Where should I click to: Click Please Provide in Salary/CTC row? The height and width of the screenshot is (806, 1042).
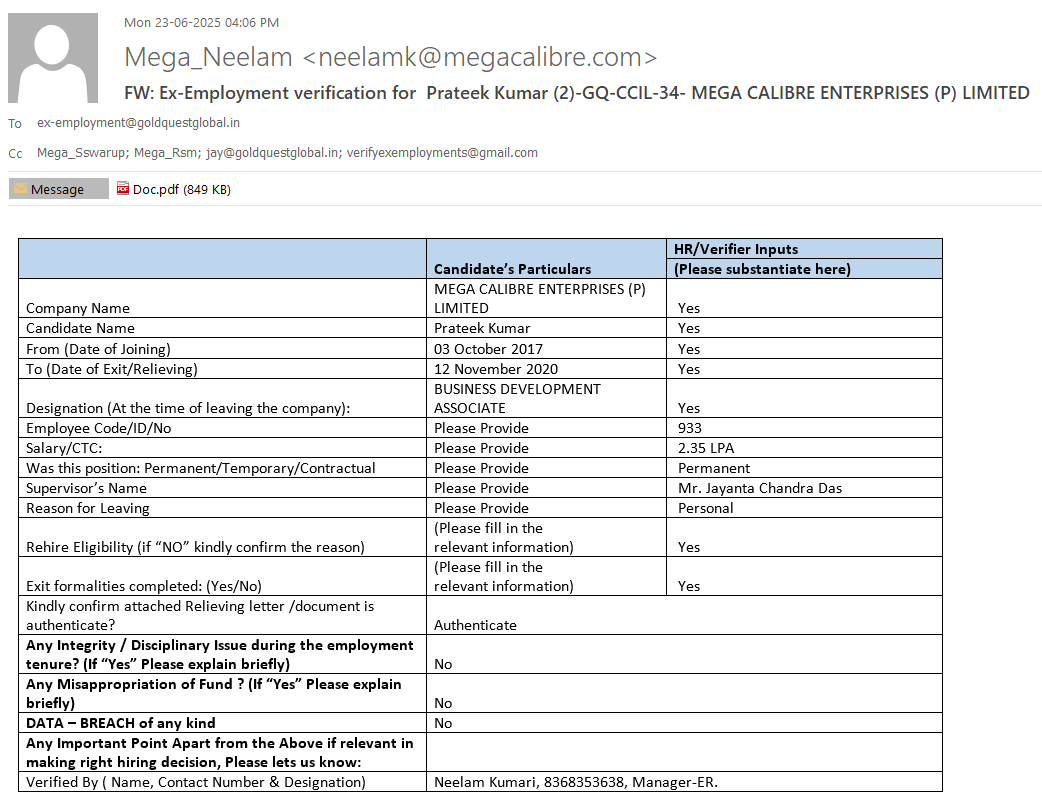(x=481, y=448)
